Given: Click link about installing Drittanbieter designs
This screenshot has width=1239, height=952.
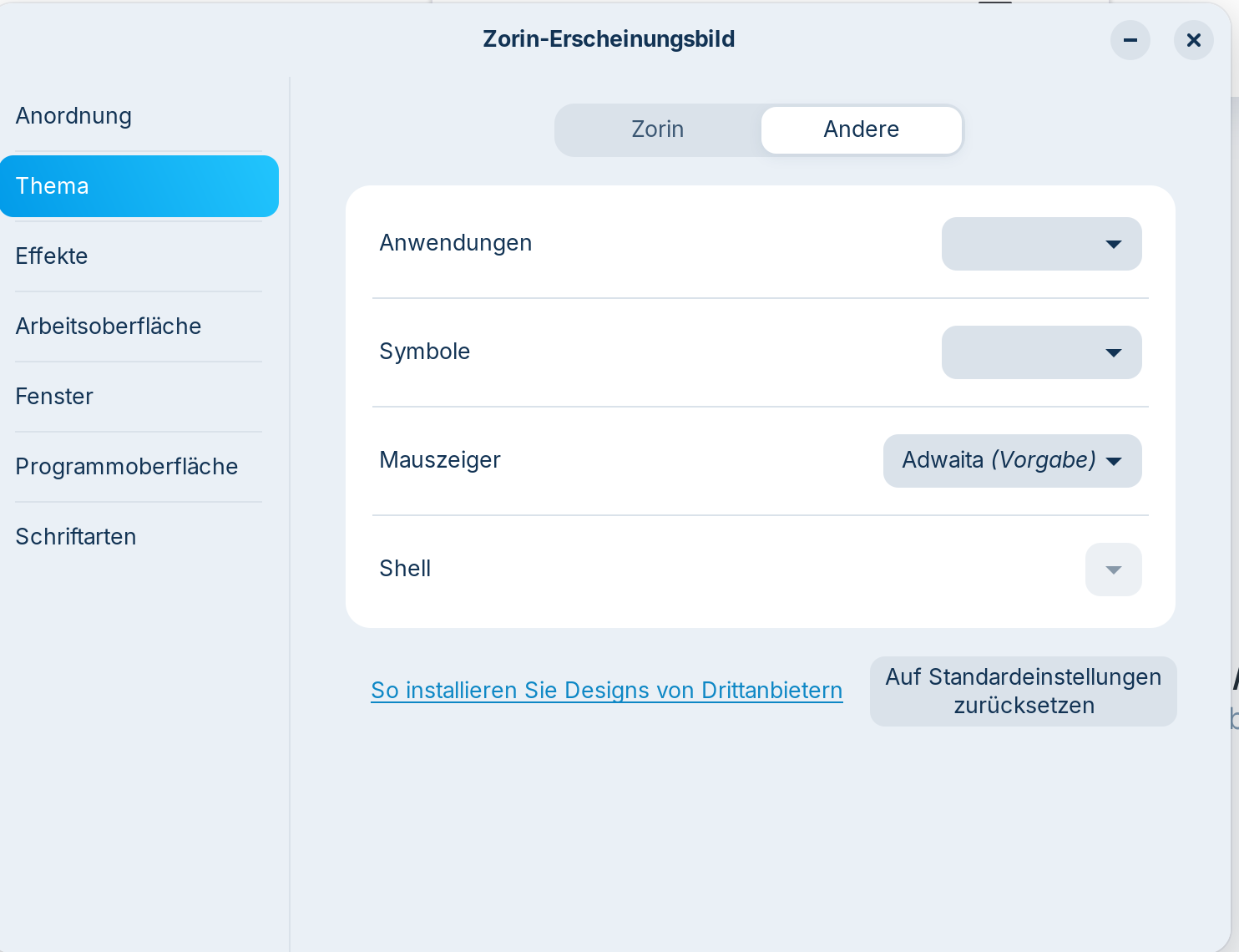Looking at the screenshot, I should pos(606,691).
